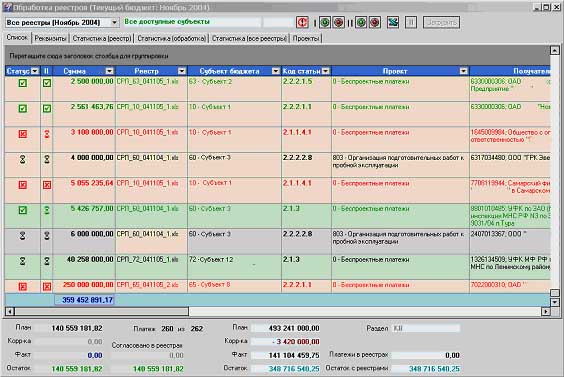
Task: Click the Получатель column header
Action: (510, 71)
